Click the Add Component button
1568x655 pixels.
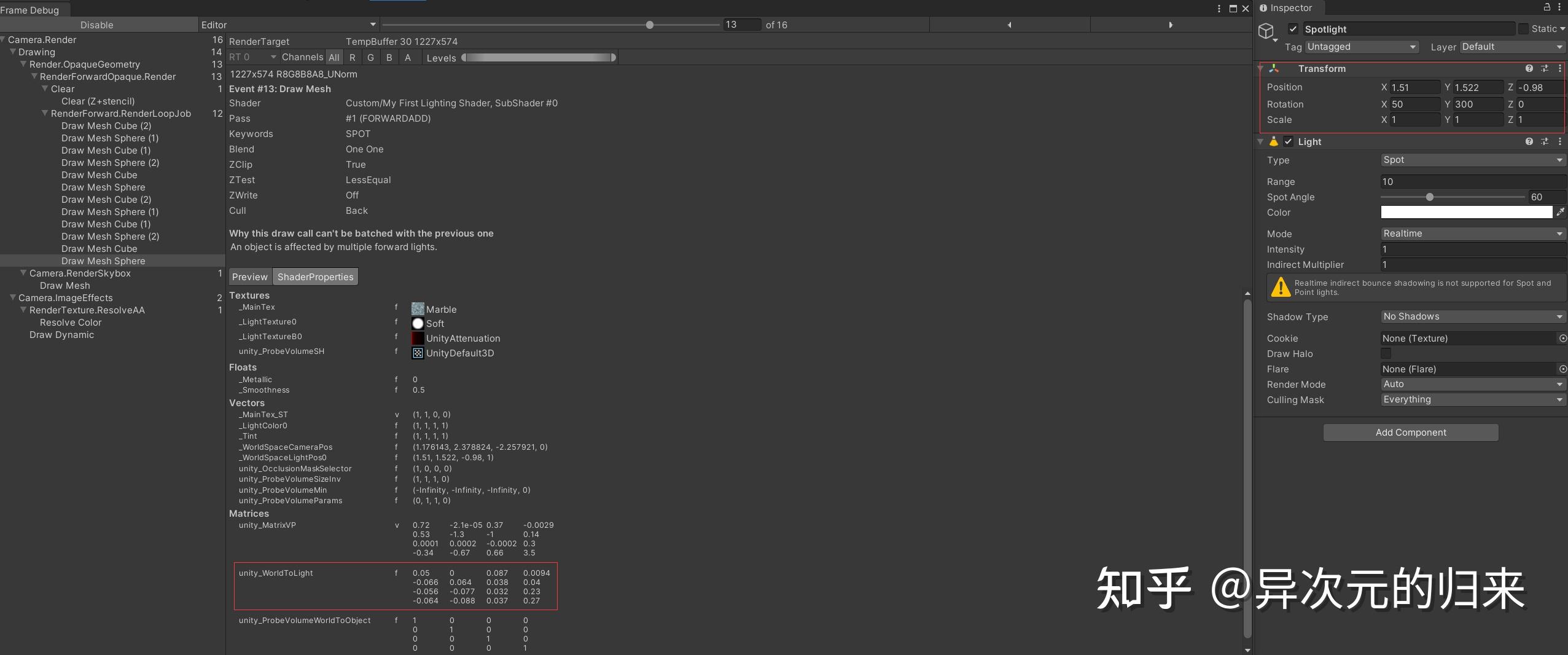[1411, 432]
